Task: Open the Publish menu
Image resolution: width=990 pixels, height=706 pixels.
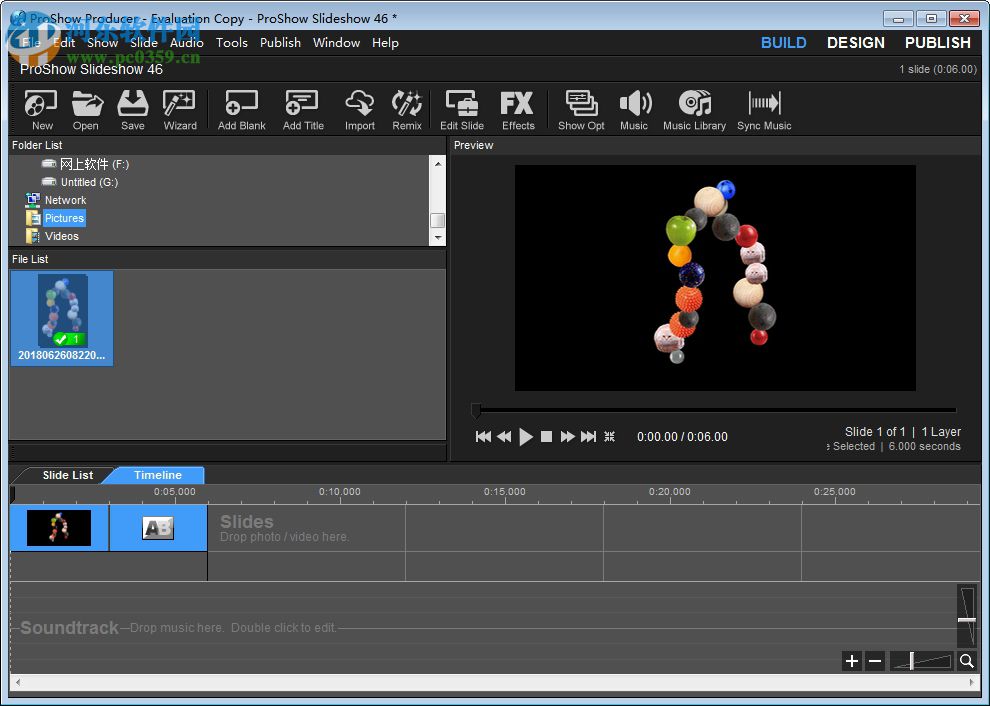Action: coord(280,42)
